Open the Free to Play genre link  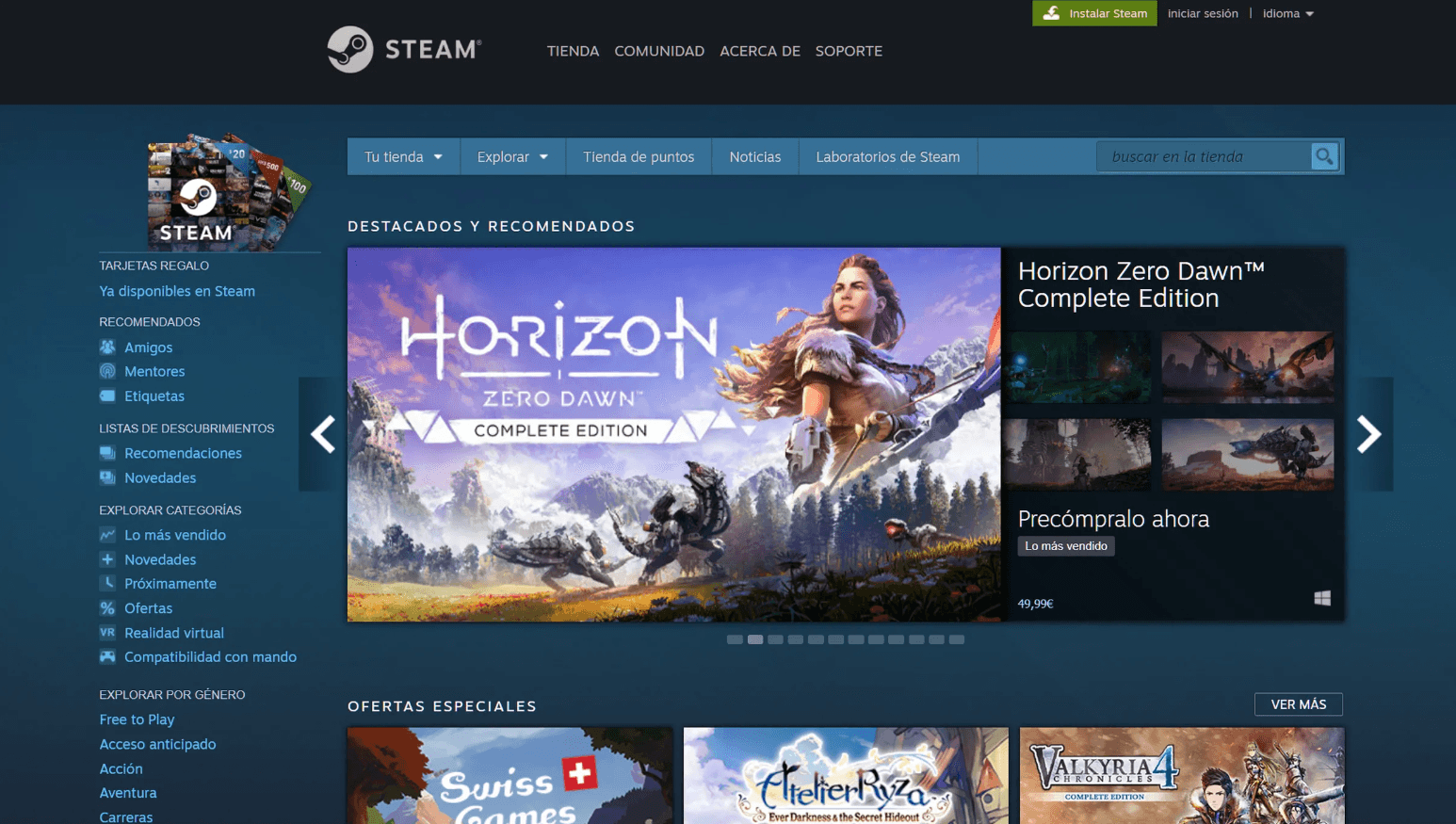[x=137, y=719]
